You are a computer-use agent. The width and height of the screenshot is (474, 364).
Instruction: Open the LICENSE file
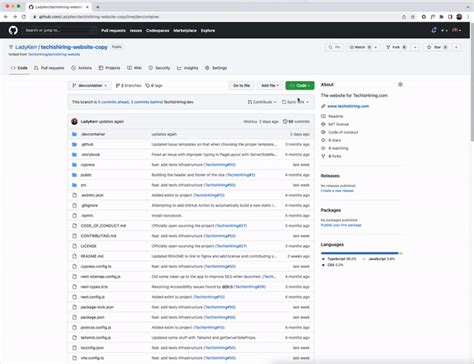[x=89, y=246]
